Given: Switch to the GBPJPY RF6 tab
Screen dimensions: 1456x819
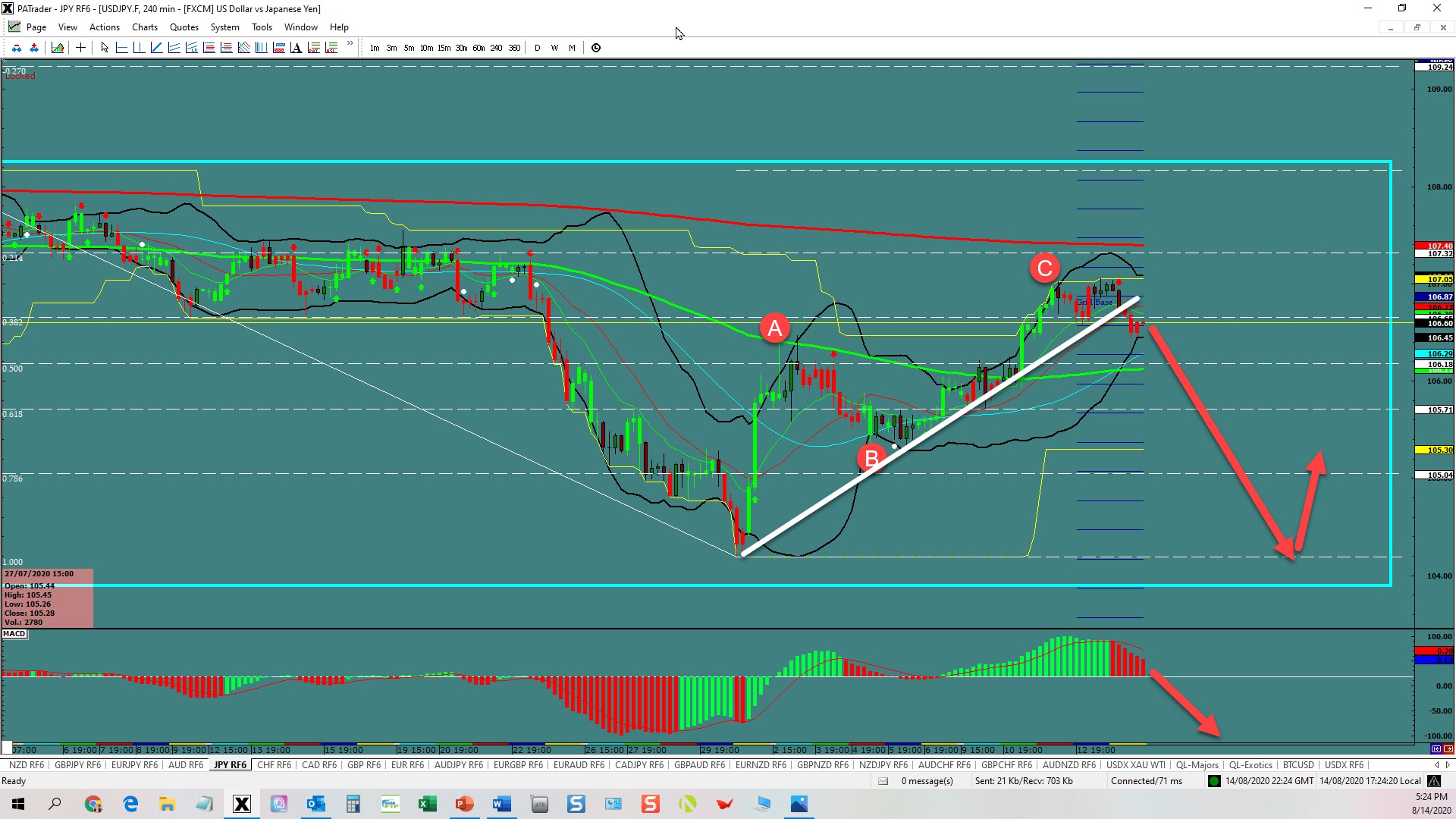Looking at the screenshot, I should (77, 764).
